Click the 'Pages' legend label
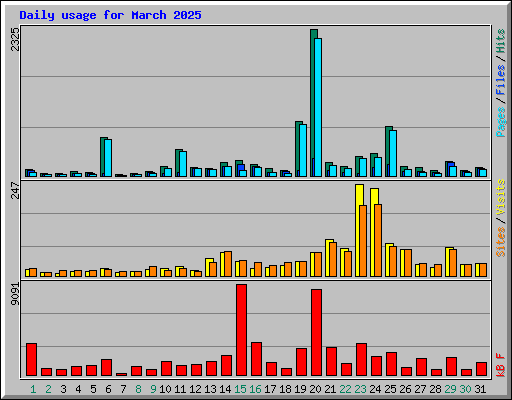The height and width of the screenshot is (400, 512). pos(500,122)
